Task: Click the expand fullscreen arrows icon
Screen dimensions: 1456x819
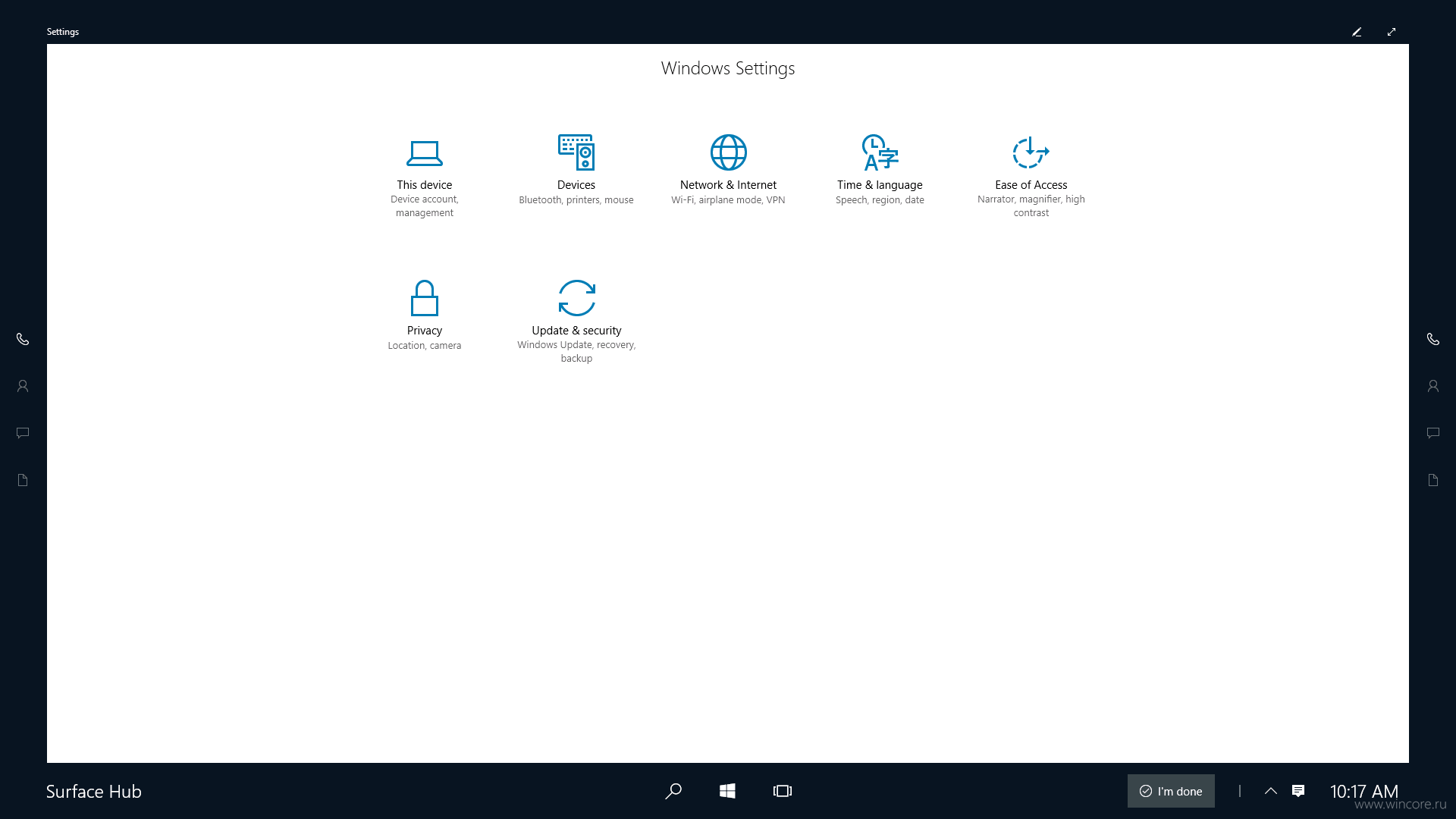Action: pos(1392,32)
